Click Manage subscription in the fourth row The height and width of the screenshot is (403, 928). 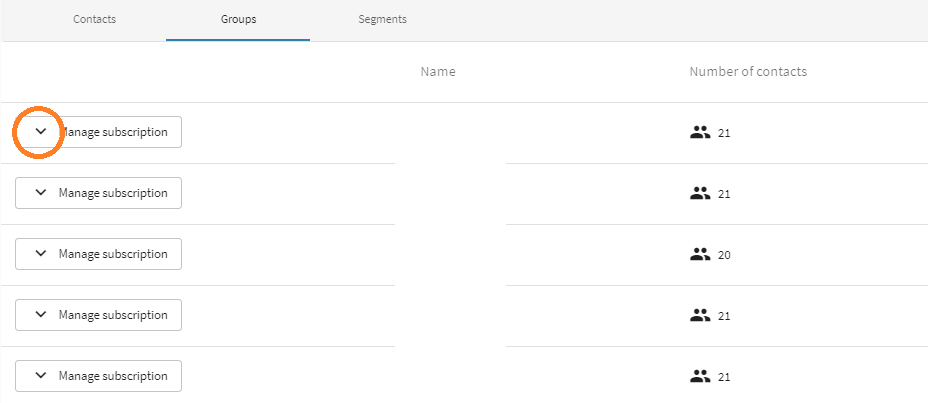(113, 315)
